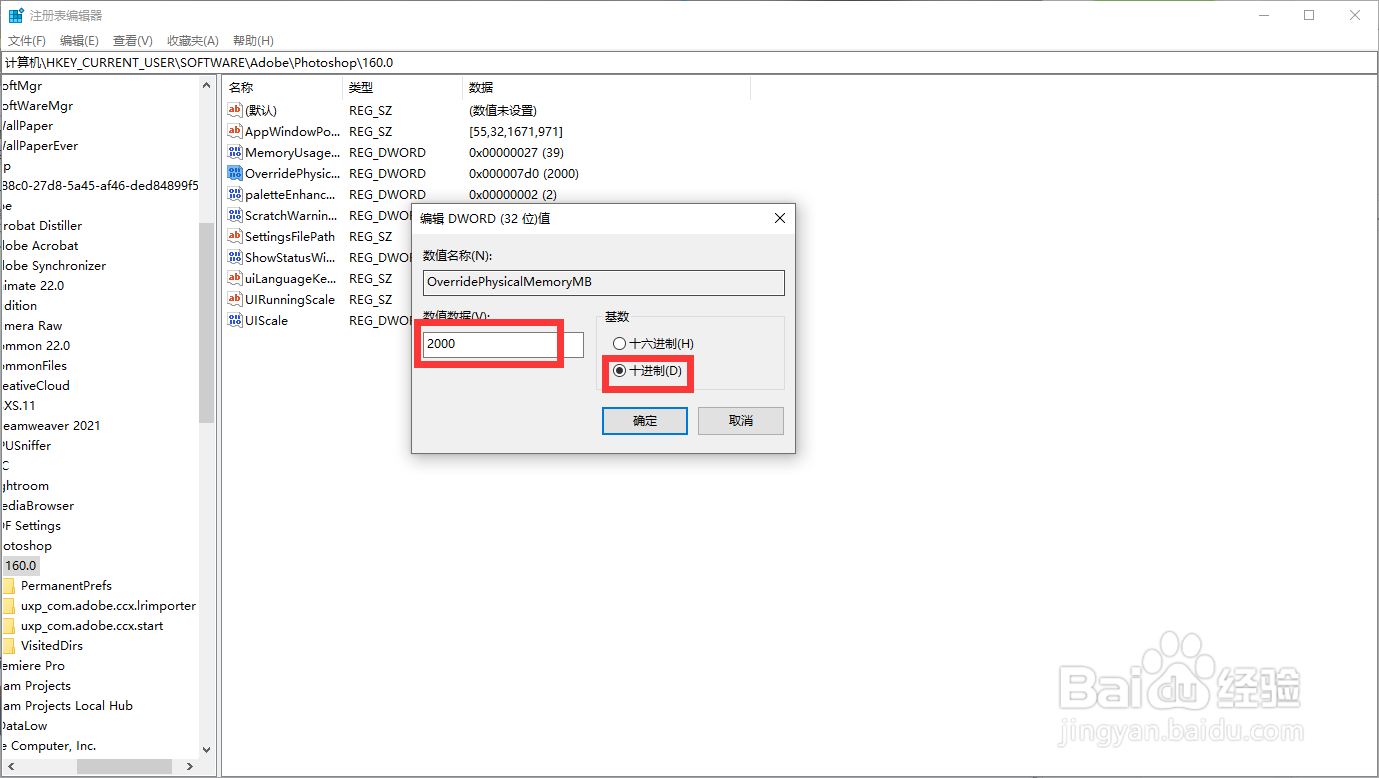
Task: Click the (数值未设置) data cell
Action: [503, 110]
